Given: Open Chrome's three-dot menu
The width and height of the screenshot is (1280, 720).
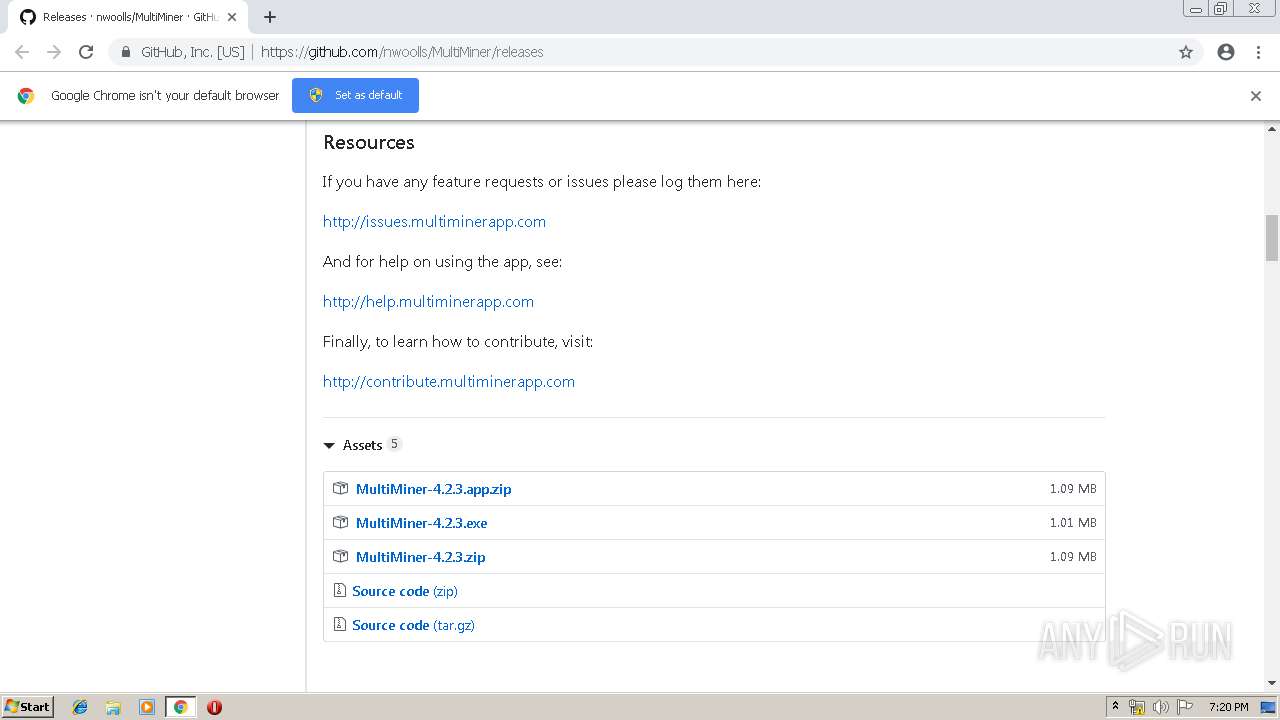Looking at the screenshot, I should pyautogui.click(x=1258, y=52).
